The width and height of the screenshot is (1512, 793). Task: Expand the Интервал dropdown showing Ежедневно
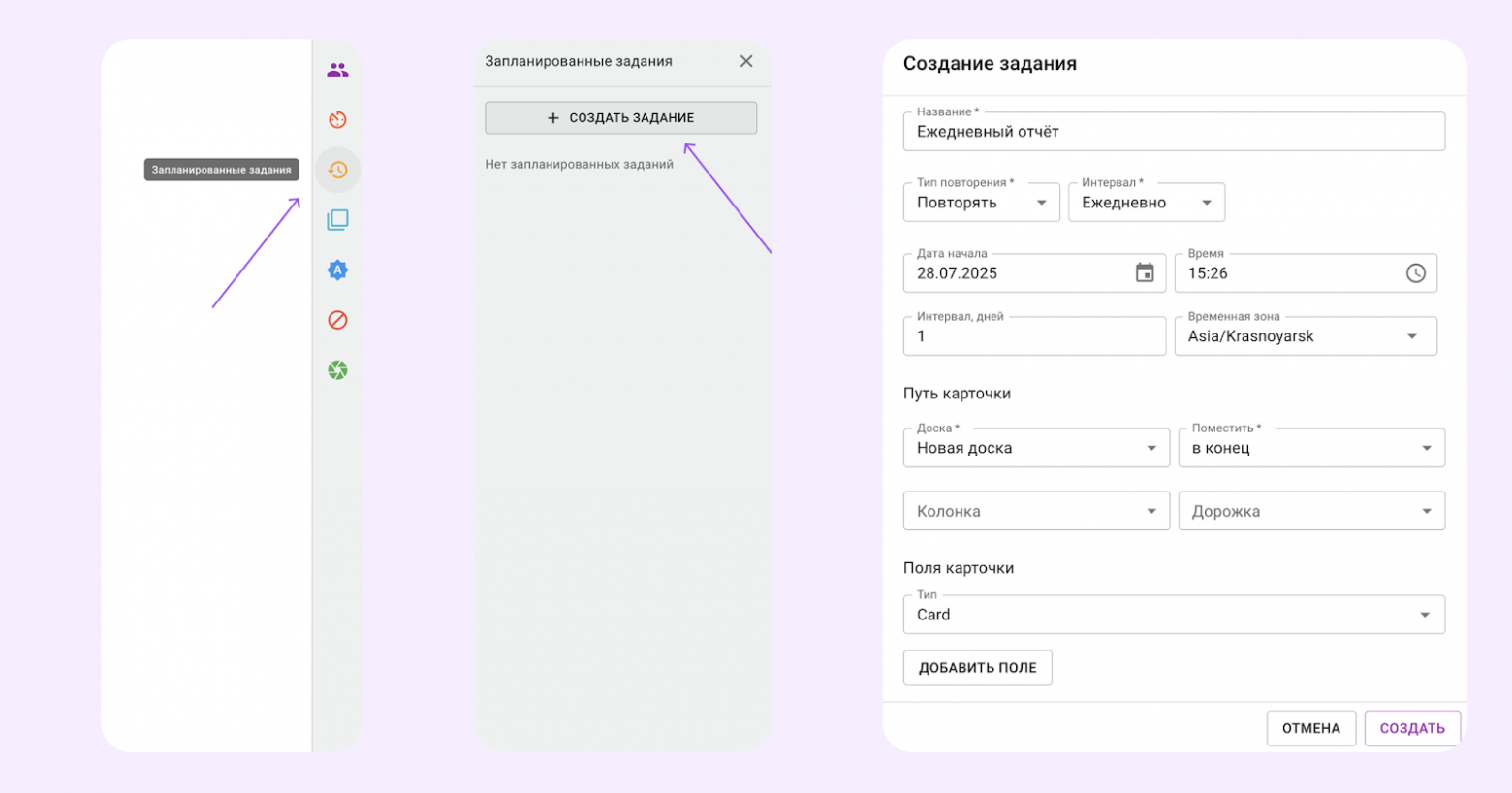1207,202
